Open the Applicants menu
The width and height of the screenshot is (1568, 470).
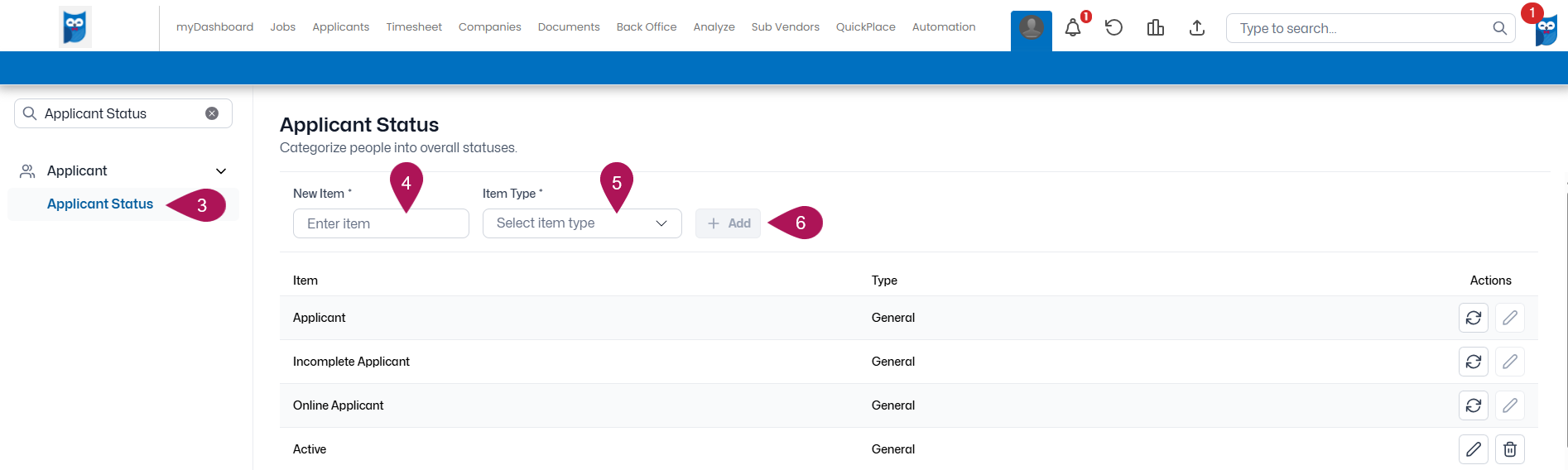point(340,27)
